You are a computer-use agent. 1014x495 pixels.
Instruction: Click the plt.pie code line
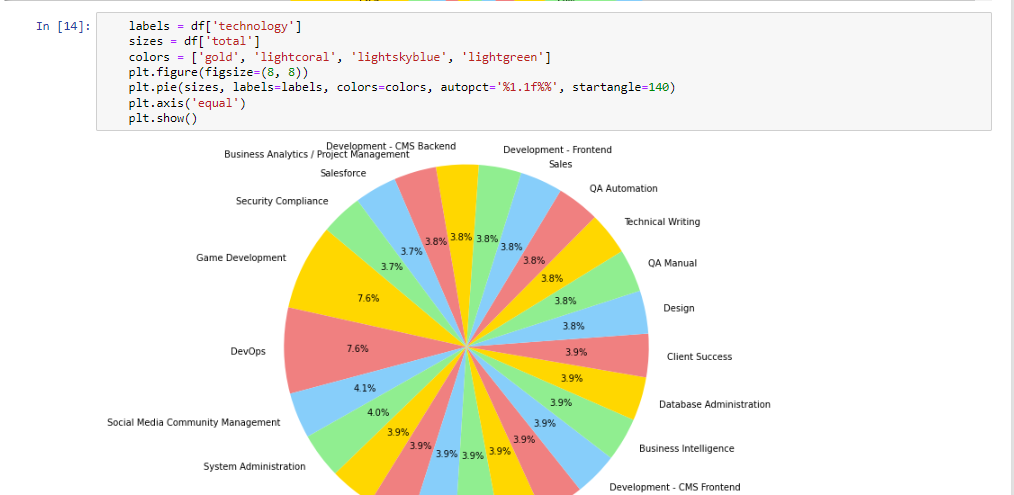tap(402, 87)
